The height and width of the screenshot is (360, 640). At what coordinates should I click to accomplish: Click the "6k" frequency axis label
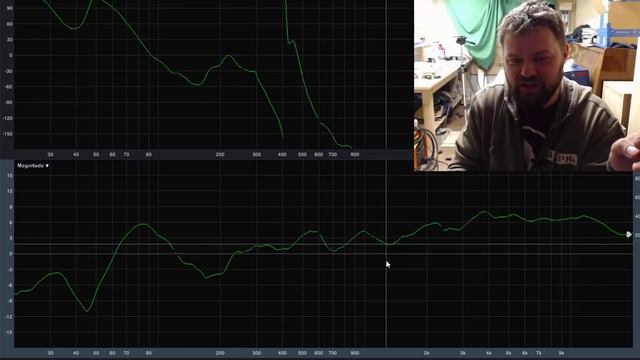click(525, 353)
